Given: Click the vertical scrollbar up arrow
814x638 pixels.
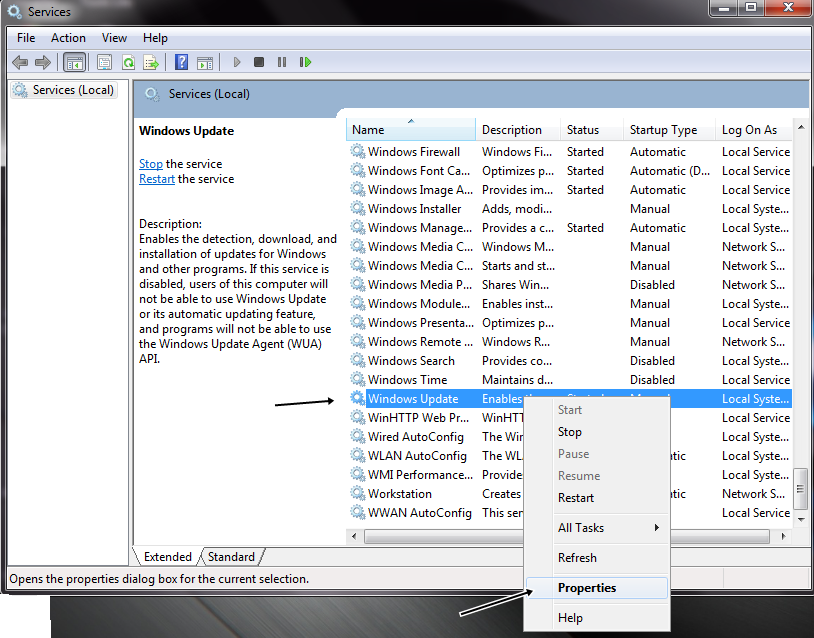Looking at the screenshot, I should point(801,127).
